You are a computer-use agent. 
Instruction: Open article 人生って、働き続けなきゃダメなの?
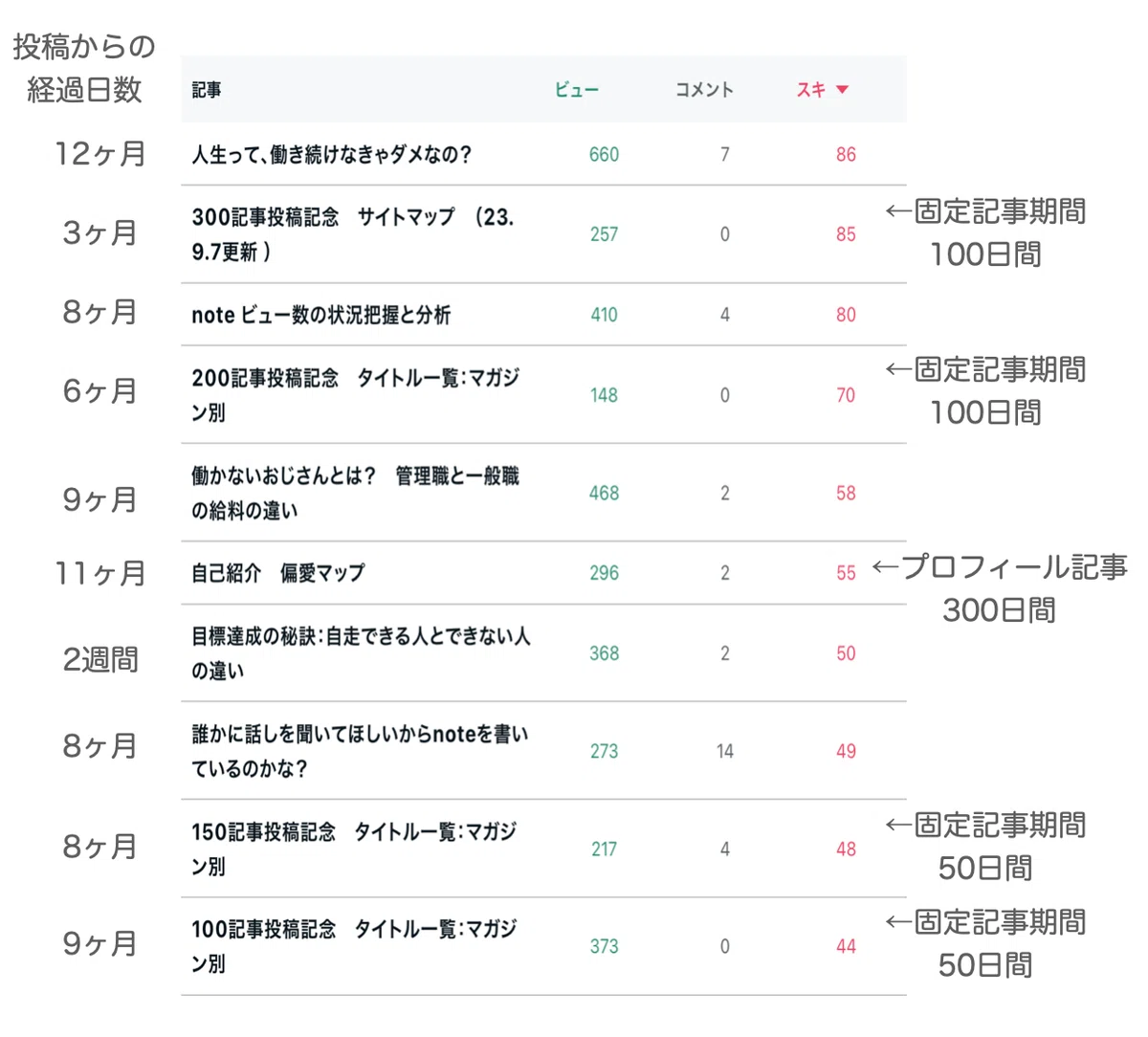331,154
